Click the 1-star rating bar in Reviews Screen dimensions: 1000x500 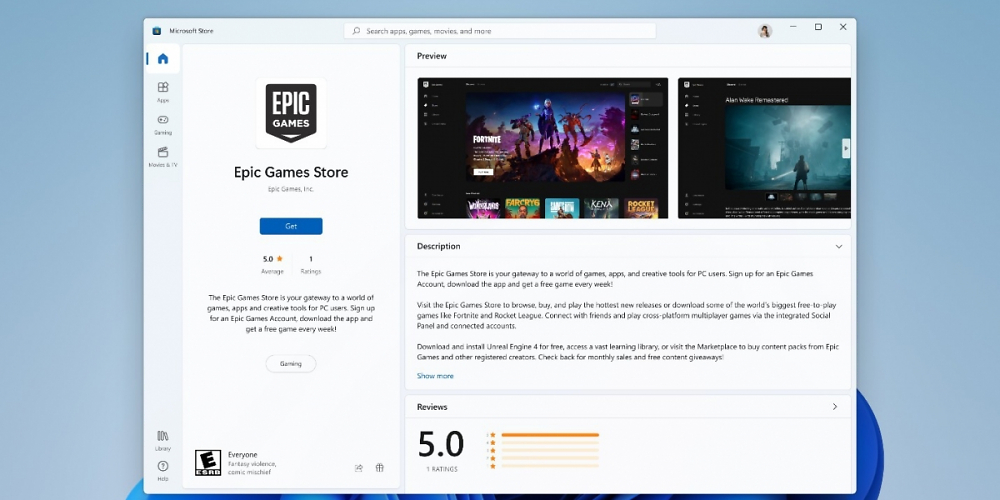(550, 466)
